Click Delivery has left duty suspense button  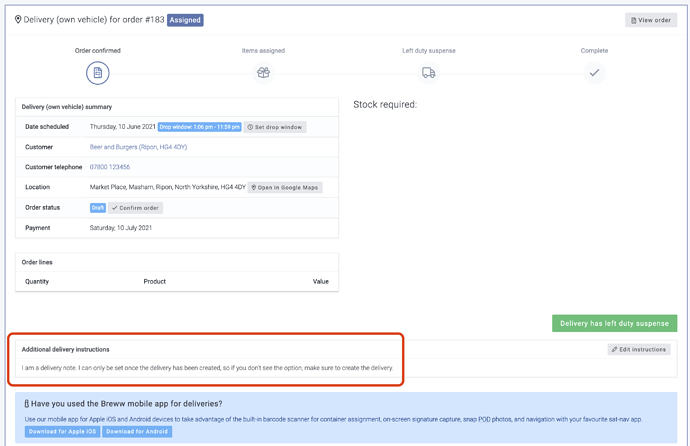pyautogui.click(x=614, y=323)
